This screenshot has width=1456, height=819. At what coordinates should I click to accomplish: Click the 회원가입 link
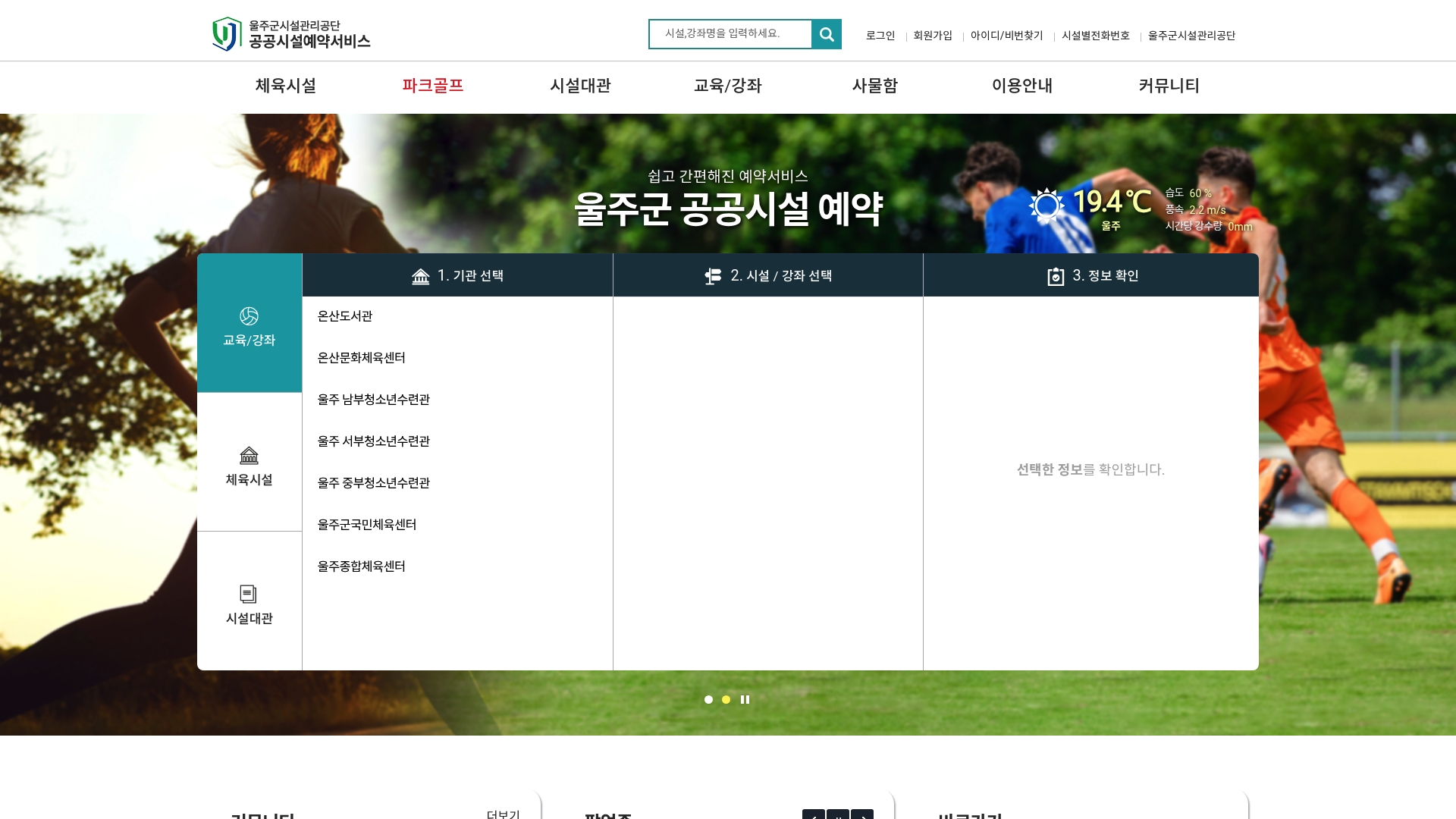pyautogui.click(x=933, y=36)
